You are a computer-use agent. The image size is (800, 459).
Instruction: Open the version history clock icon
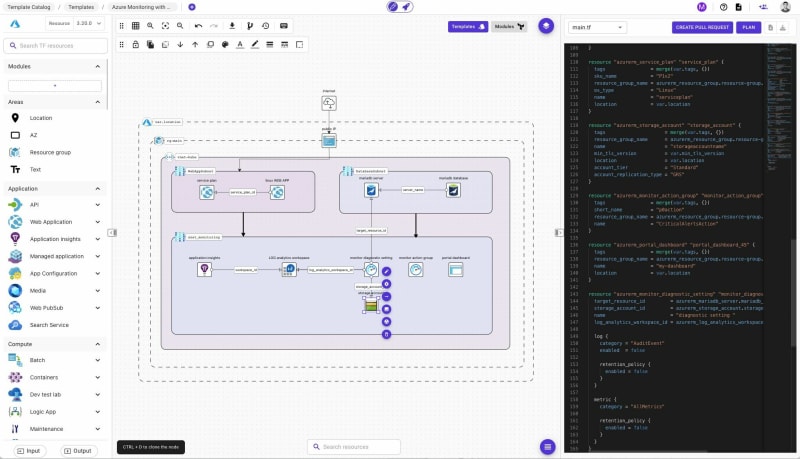click(265, 26)
